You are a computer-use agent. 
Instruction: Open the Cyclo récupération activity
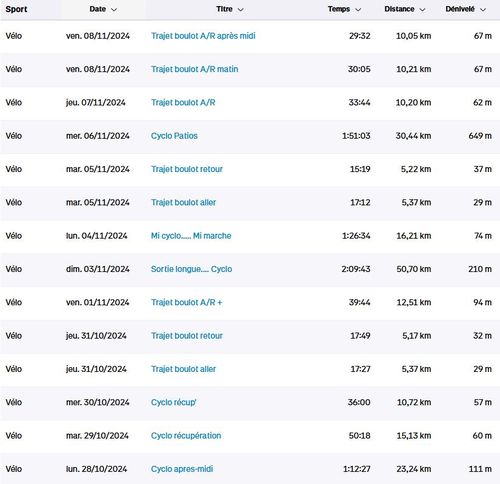pyautogui.click(x=186, y=436)
